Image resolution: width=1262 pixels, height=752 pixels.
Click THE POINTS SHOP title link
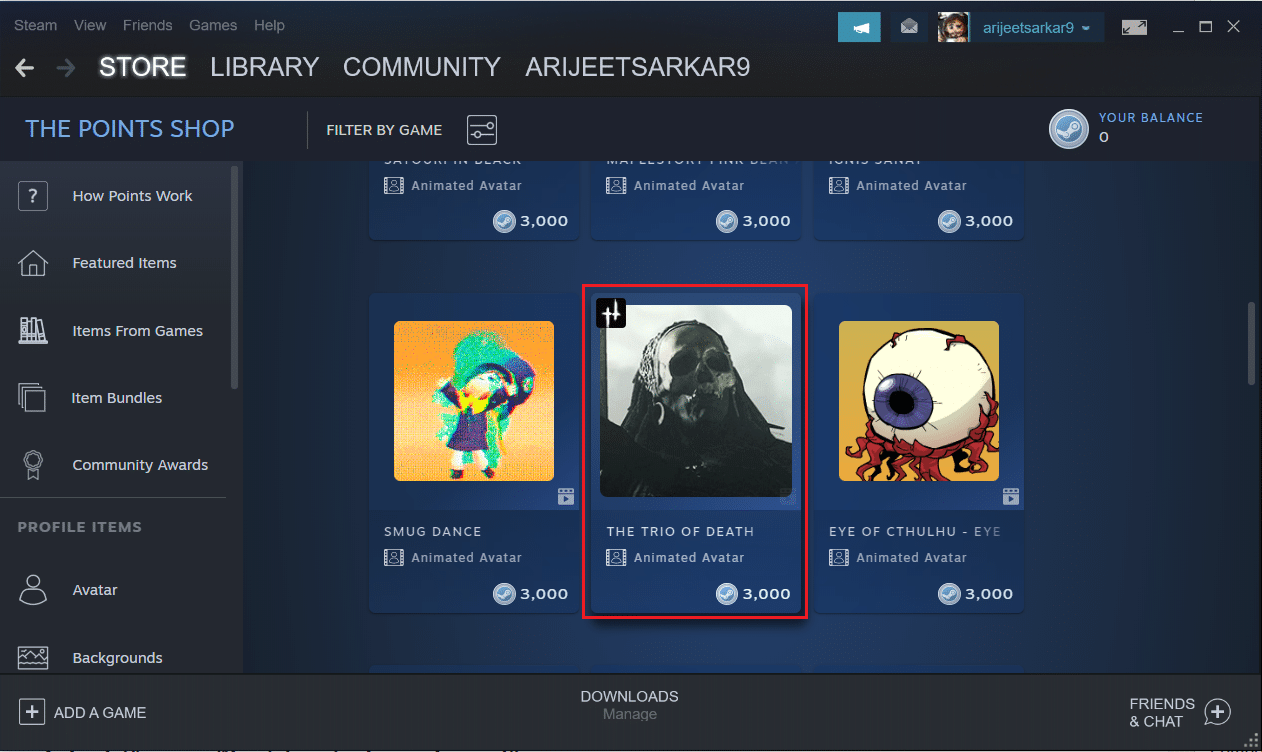(x=130, y=129)
